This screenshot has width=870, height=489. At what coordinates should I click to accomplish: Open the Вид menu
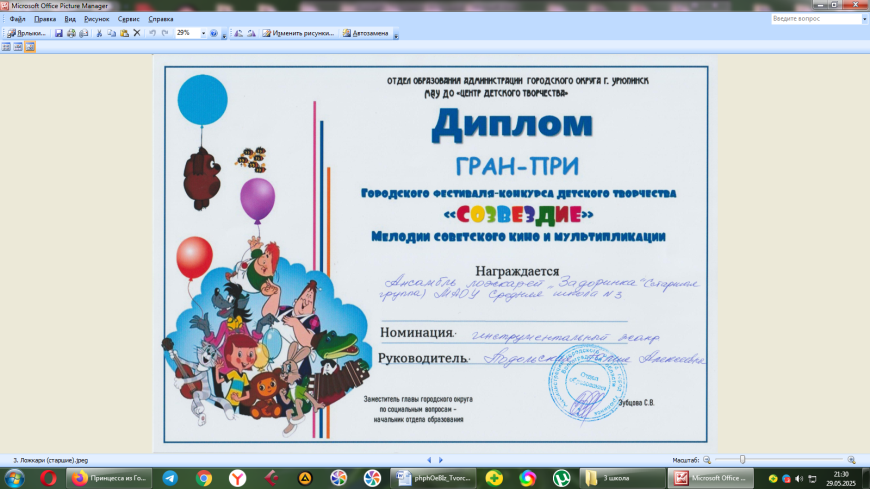click(70, 19)
